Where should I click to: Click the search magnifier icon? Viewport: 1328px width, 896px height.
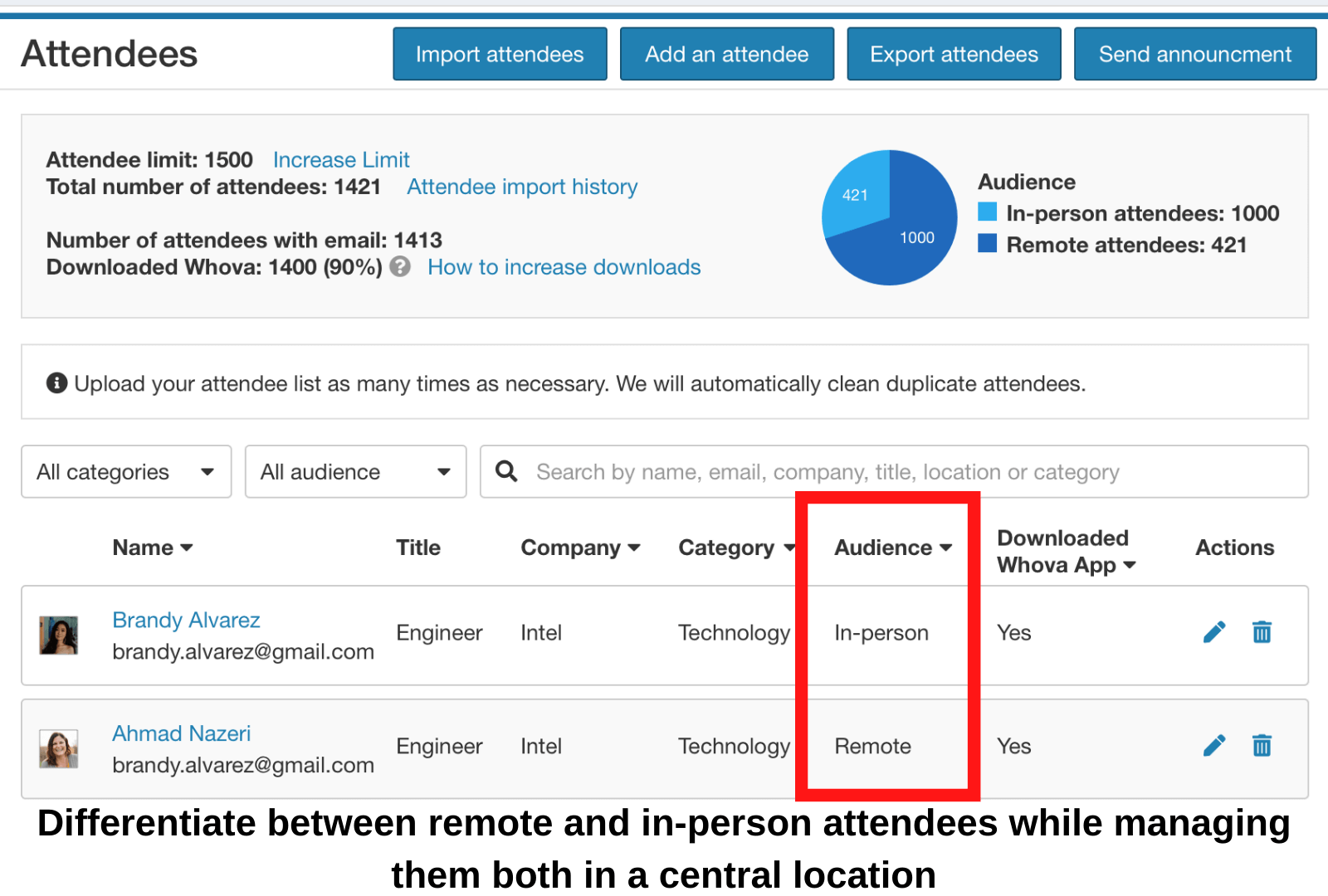click(x=506, y=471)
